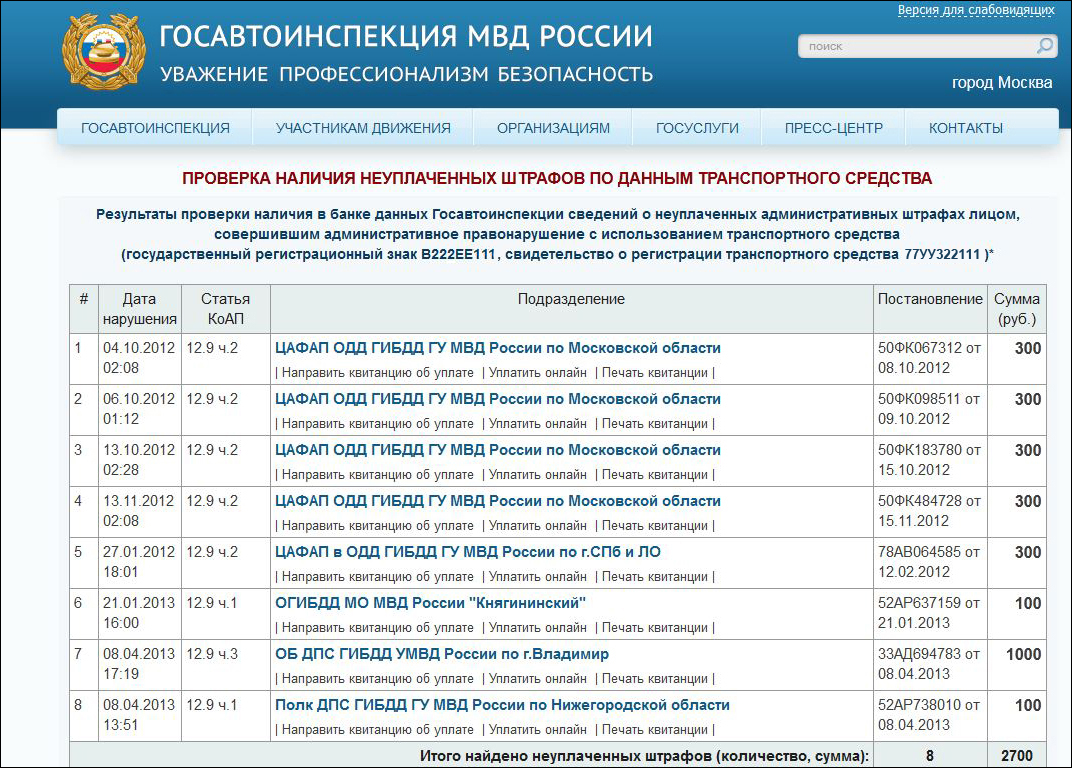Navigate to the КОНТАКТЫ menu
This screenshot has width=1072, height=768.
coord(965,128)
